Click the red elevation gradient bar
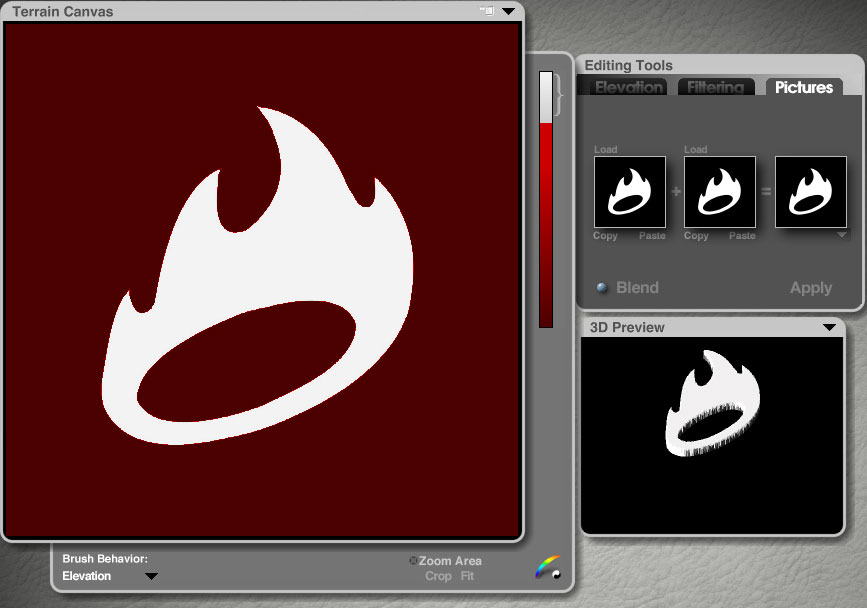Screen dimensions: 867x608 [x=546, y=199]
